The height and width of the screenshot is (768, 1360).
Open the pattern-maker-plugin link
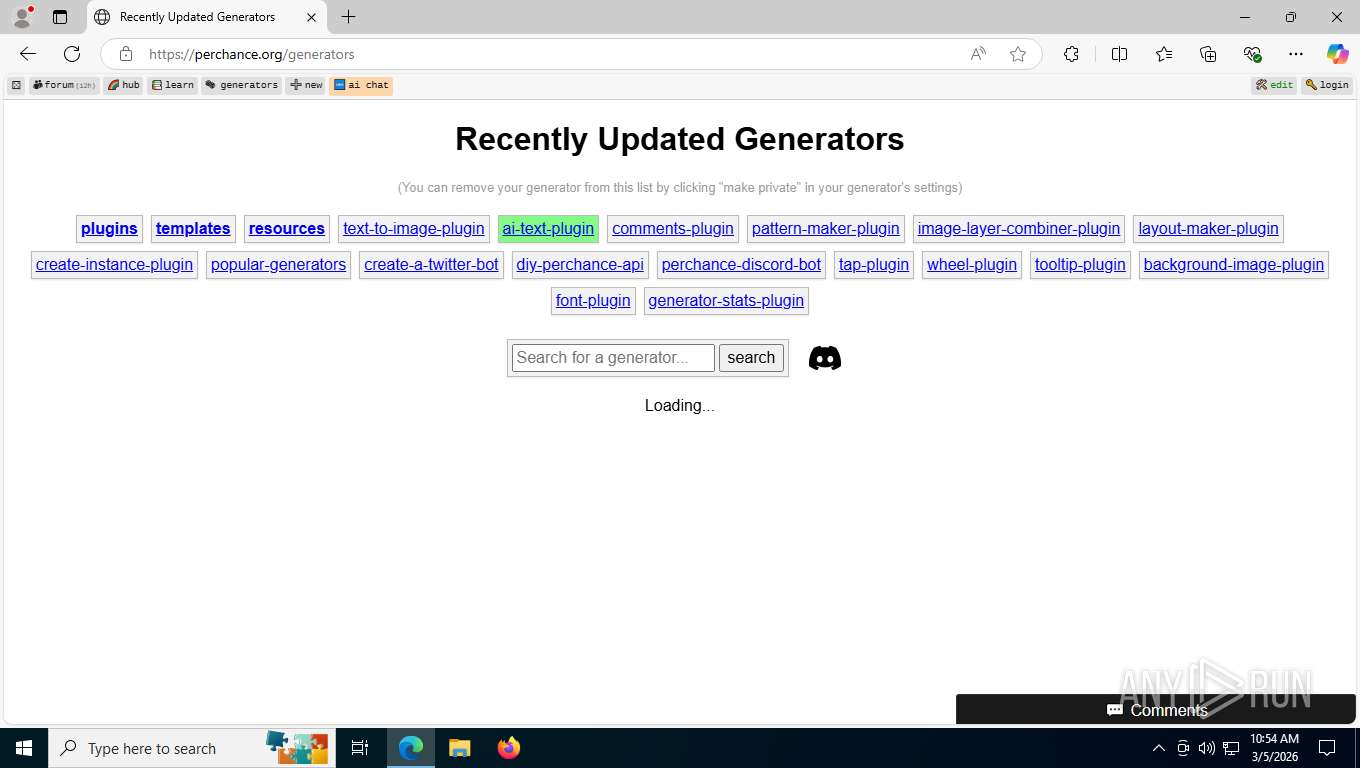tap(826, 229)
